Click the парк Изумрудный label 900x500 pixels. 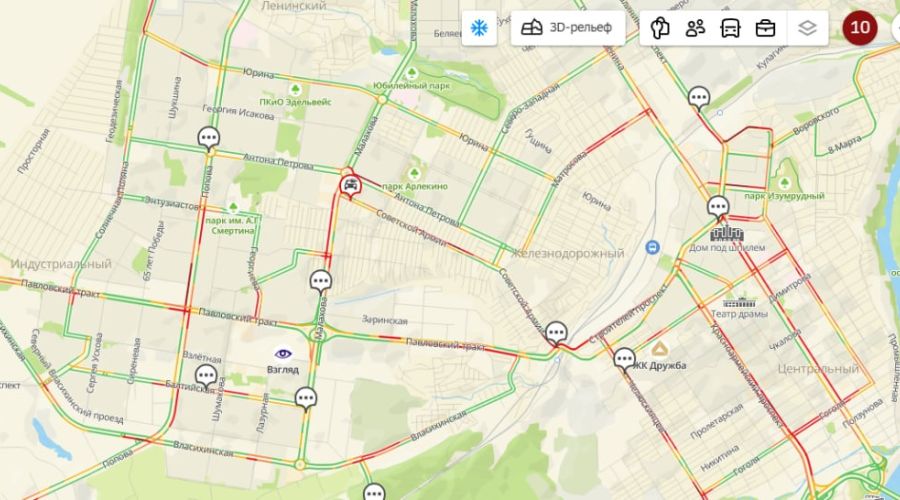pyautogui.click(x=784, y=196)
